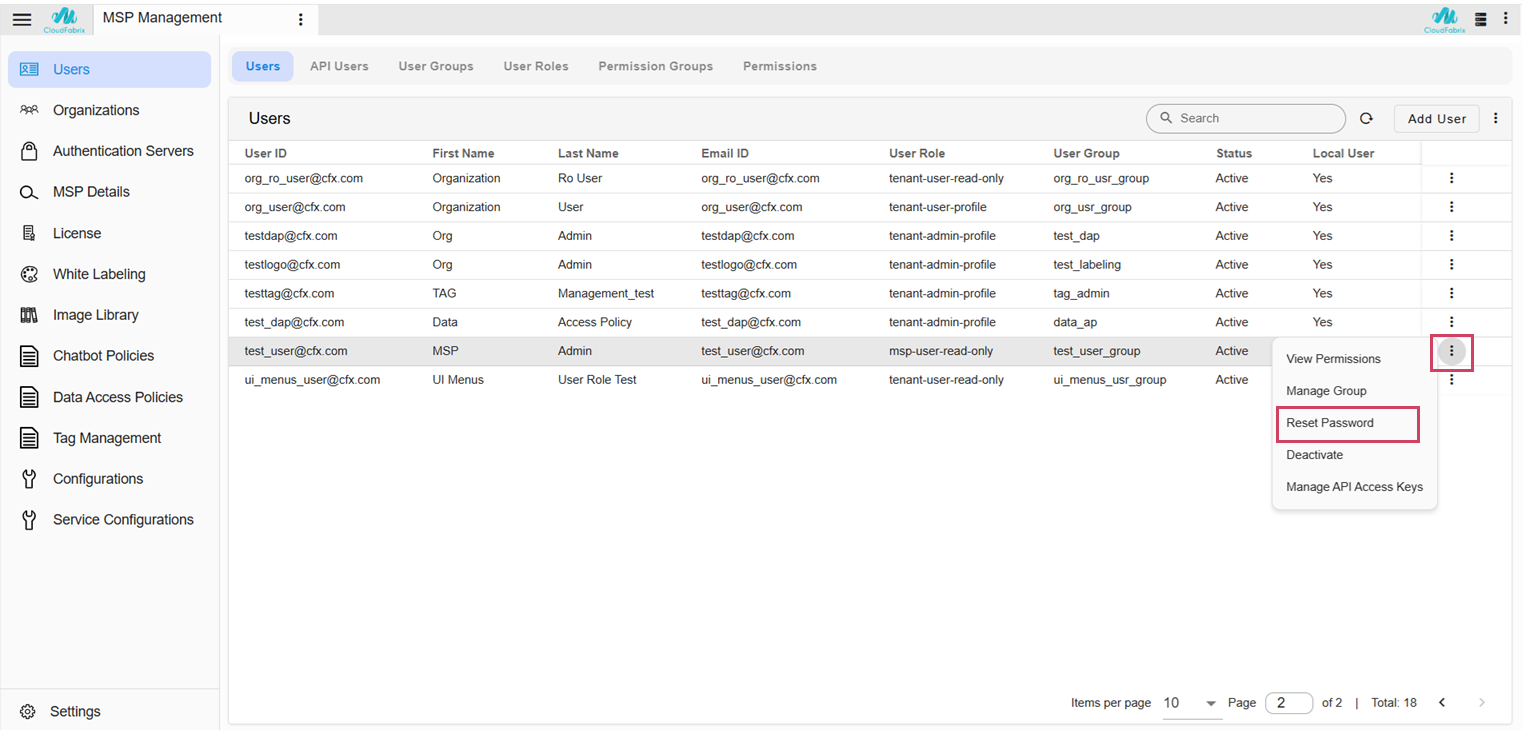Image resolution: width=1522 pixels, height=730 pixels.
Task: Open row actions for ui_menus_user@cfx.com
Action: pos(1451,380)
